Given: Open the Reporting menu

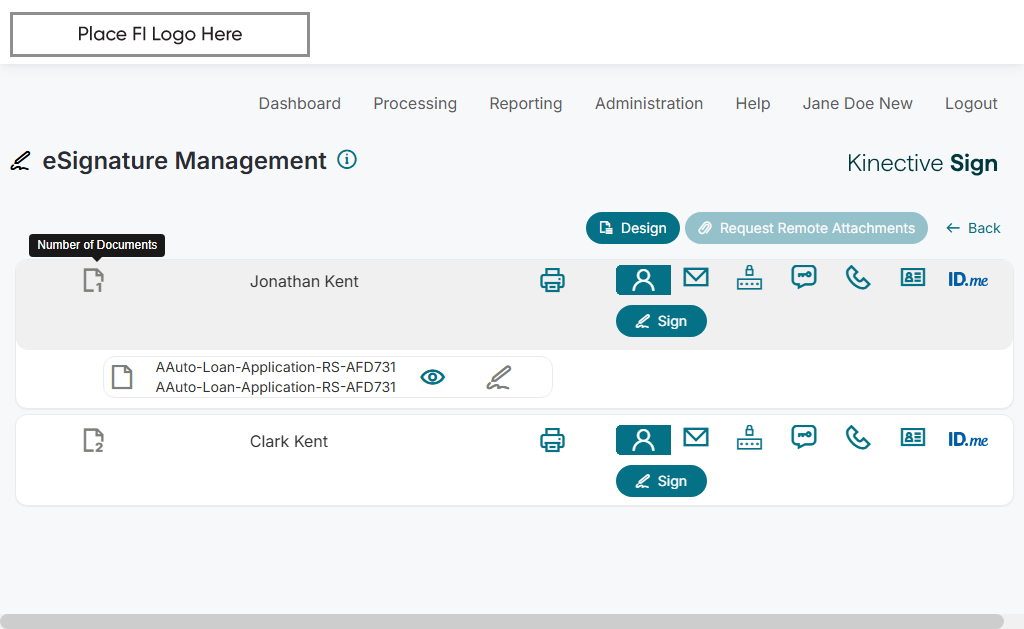Looking at the screenshot, I should coord(526,103).
